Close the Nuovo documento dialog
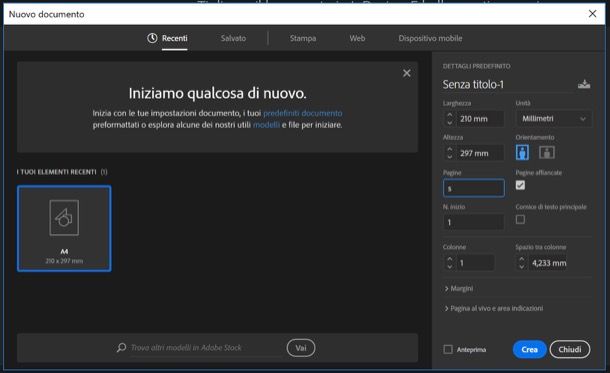Image resolution: width=610 pixels, height=373 pixels. point(592,14)
